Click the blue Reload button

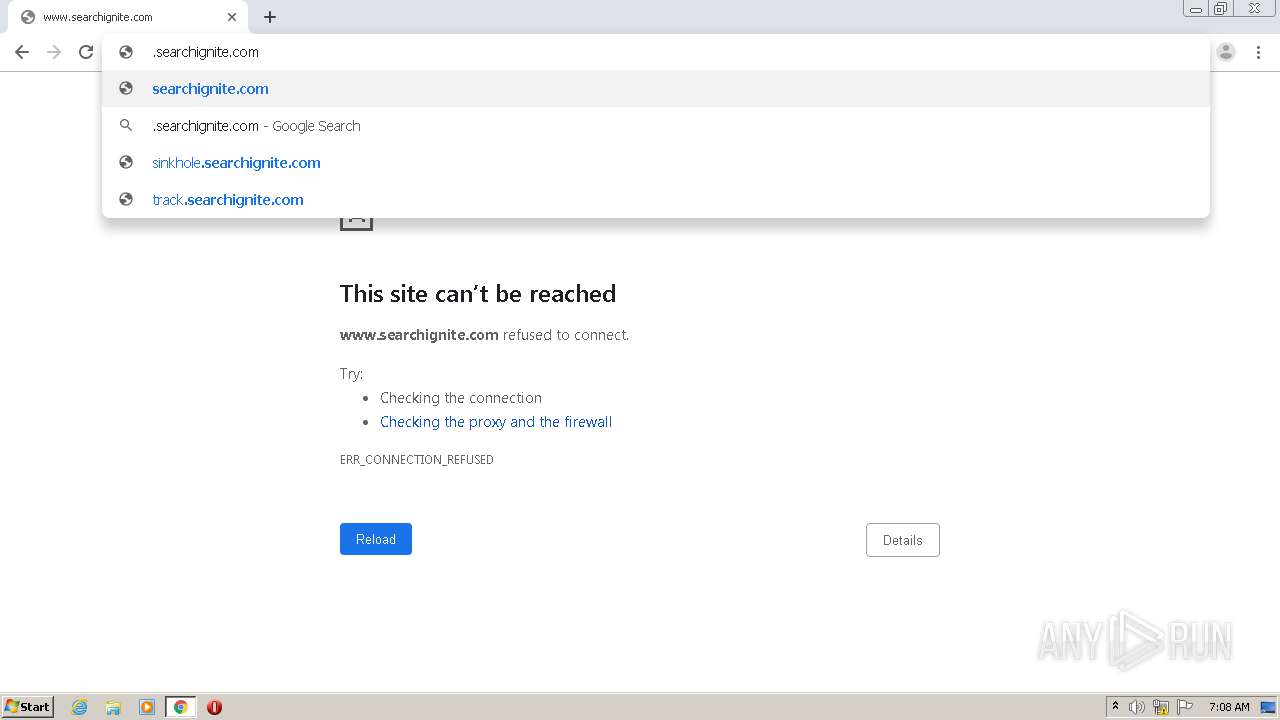(x=376, y=539)
